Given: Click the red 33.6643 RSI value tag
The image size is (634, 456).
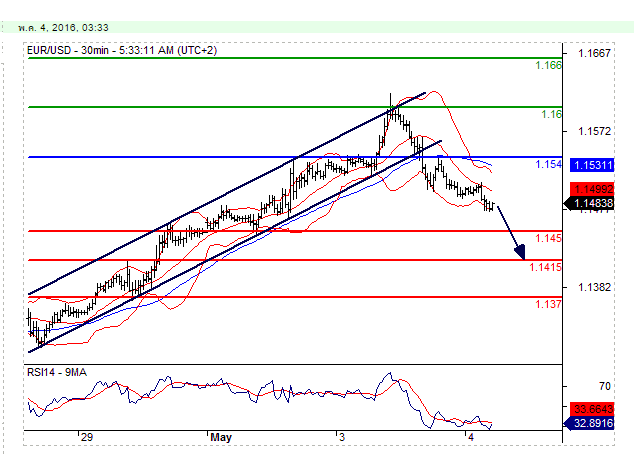Looking at the screenshot, I should (591, 409).
